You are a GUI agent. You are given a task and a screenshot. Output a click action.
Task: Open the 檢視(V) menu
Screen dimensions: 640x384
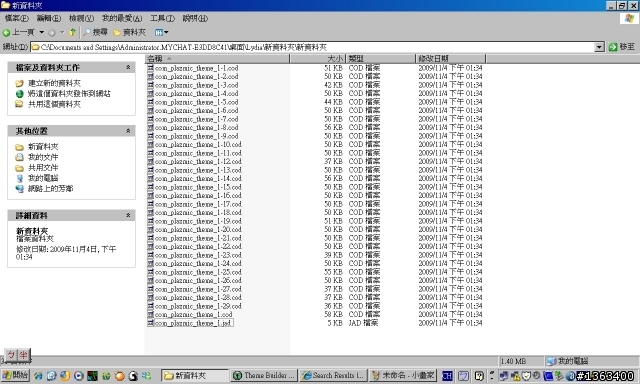click(x=81, y=18)
